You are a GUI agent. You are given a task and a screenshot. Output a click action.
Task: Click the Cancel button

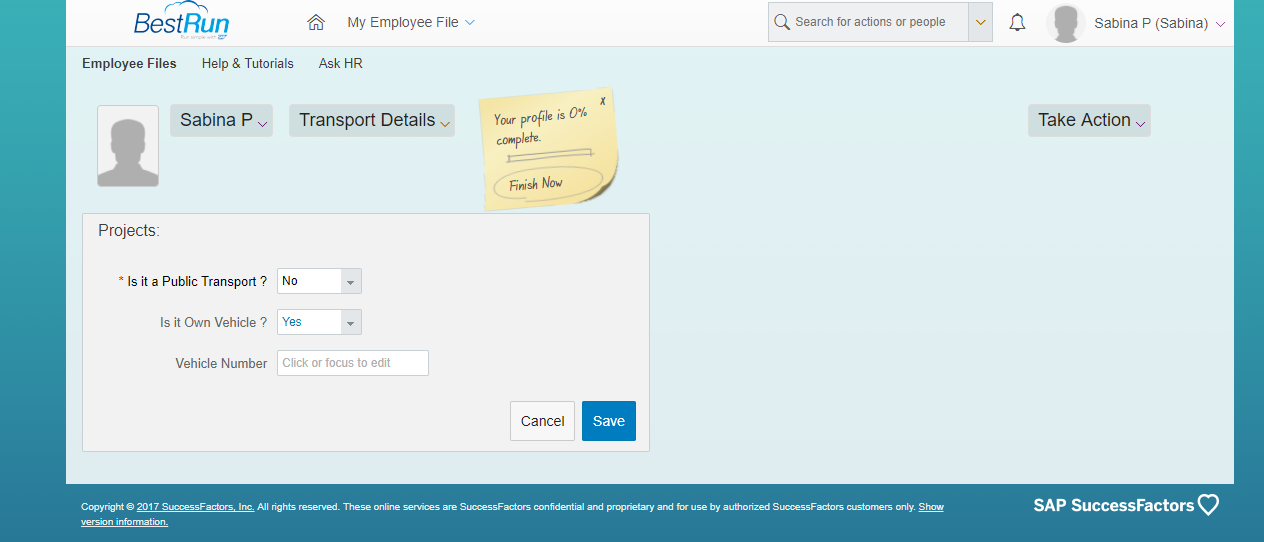(x=543, y=421)
